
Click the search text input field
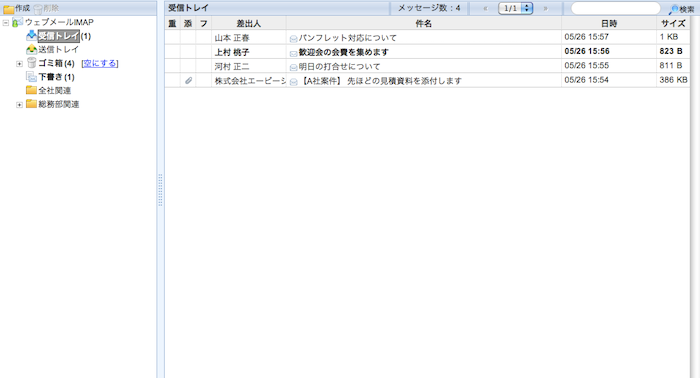[x=616, y=8]
